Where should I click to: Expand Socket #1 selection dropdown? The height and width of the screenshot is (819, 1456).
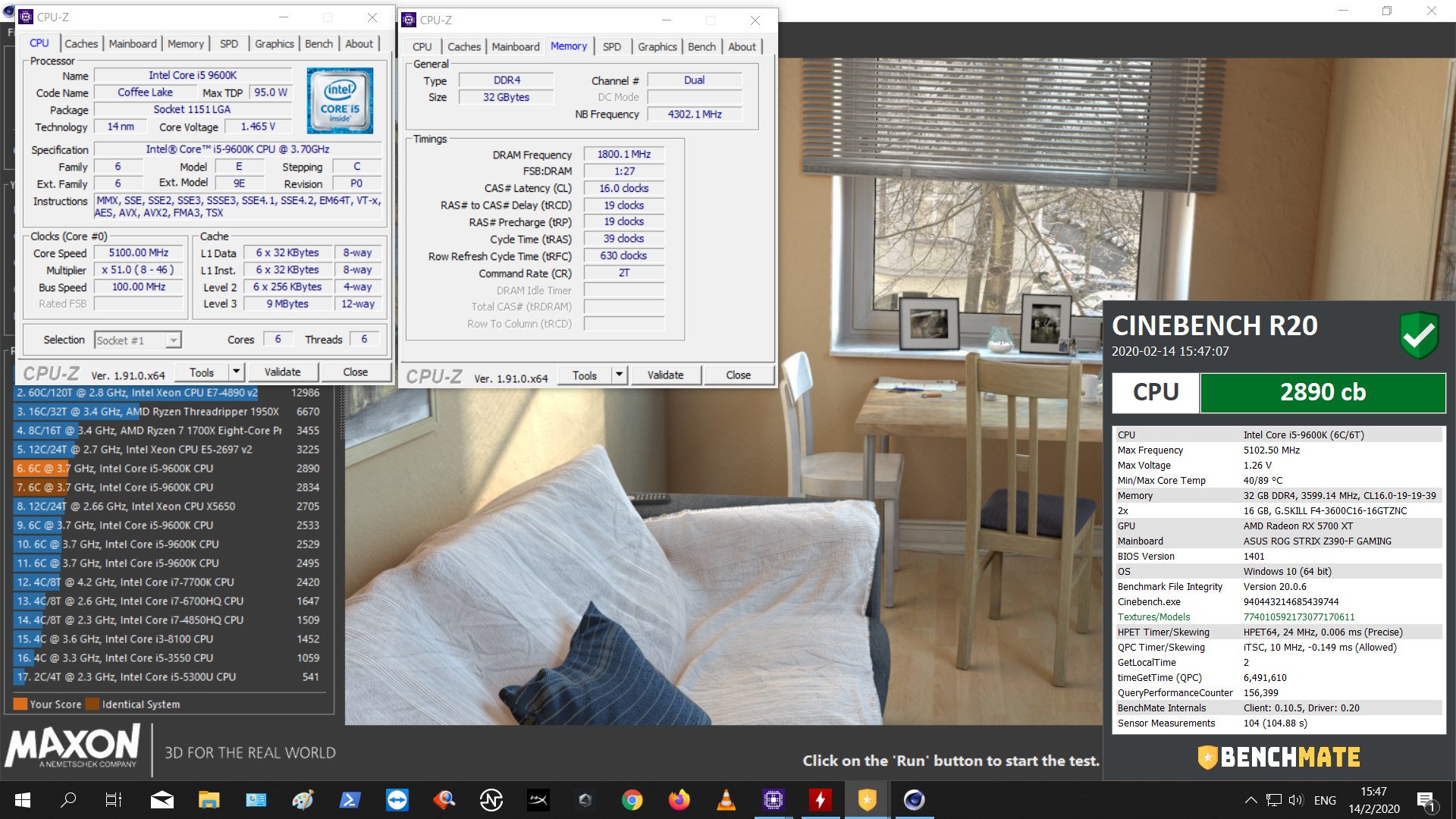[174, 340]
